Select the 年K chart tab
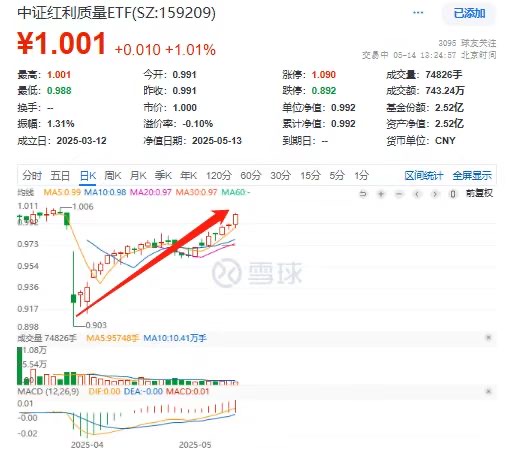515x458 pixels. tap(189, 175)
